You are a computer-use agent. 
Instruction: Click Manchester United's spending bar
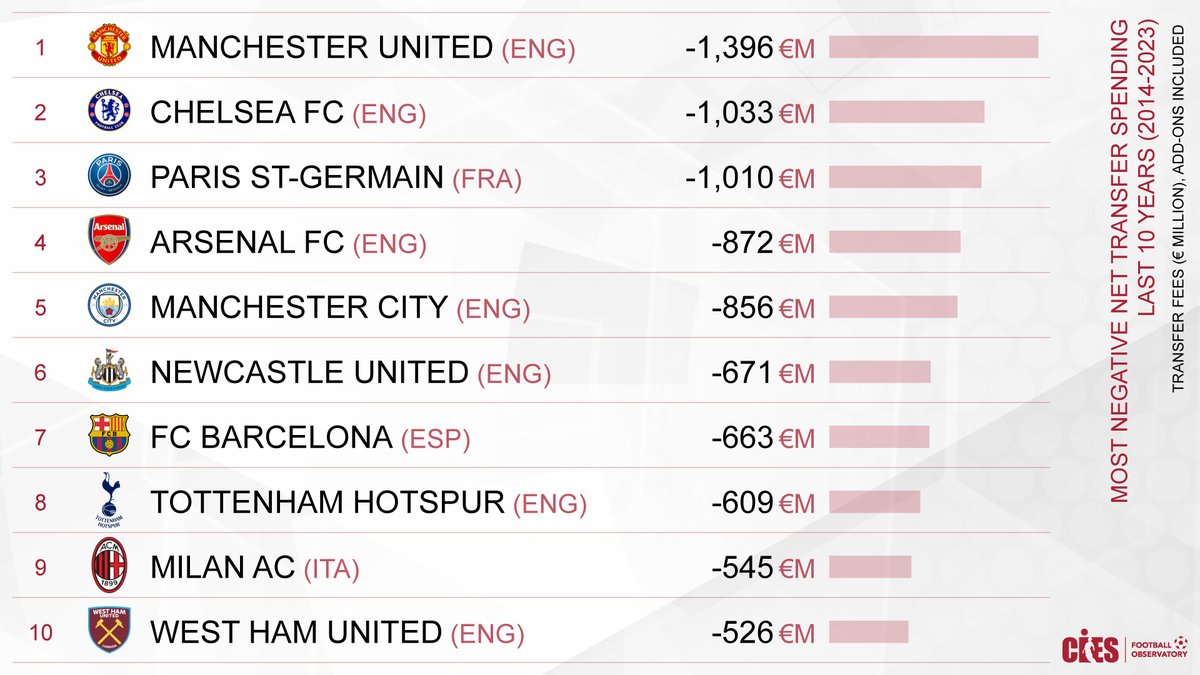click(933, 47)
